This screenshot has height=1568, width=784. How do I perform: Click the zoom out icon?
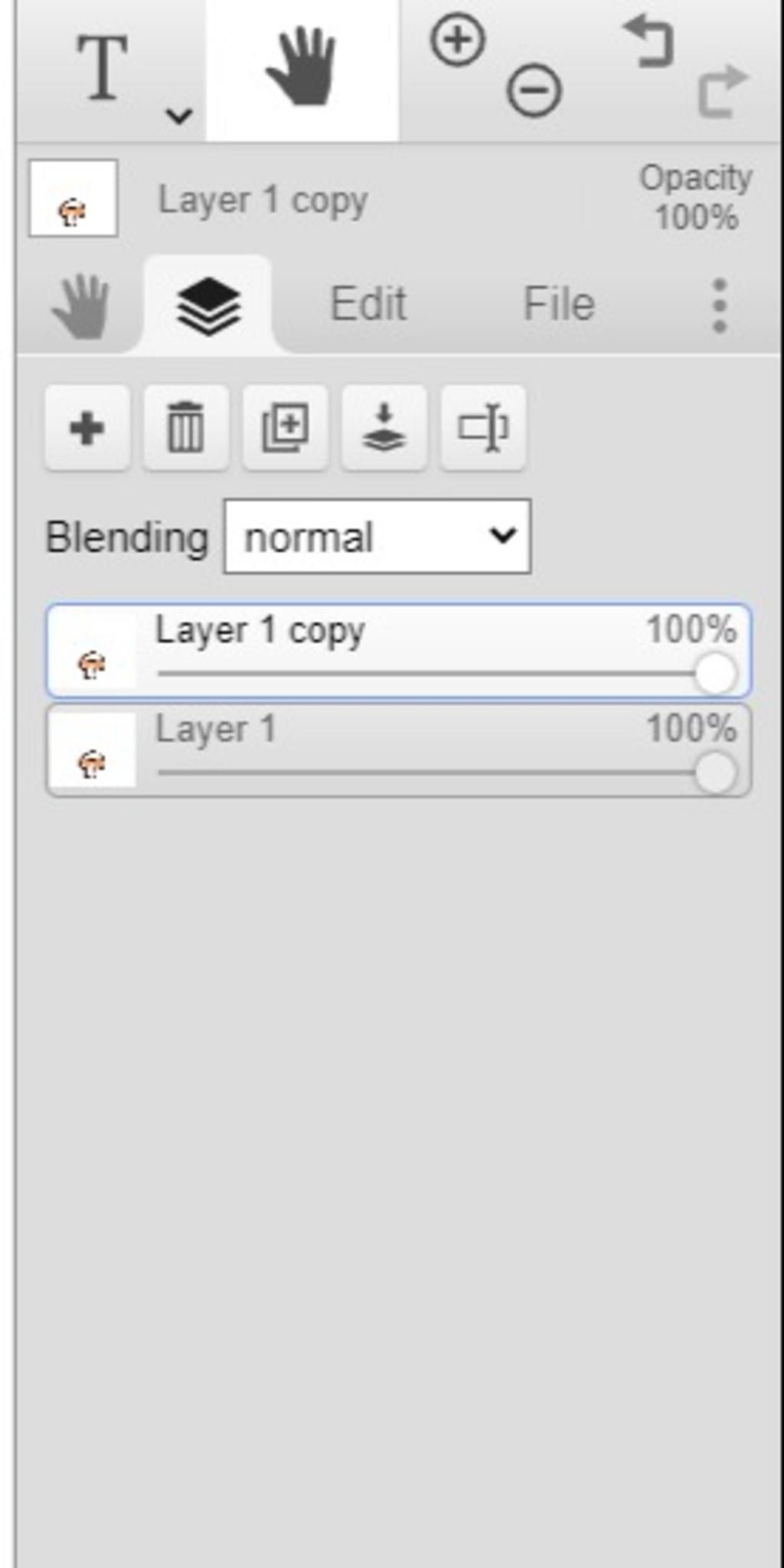pyautogui.click(x=534, y=90)
